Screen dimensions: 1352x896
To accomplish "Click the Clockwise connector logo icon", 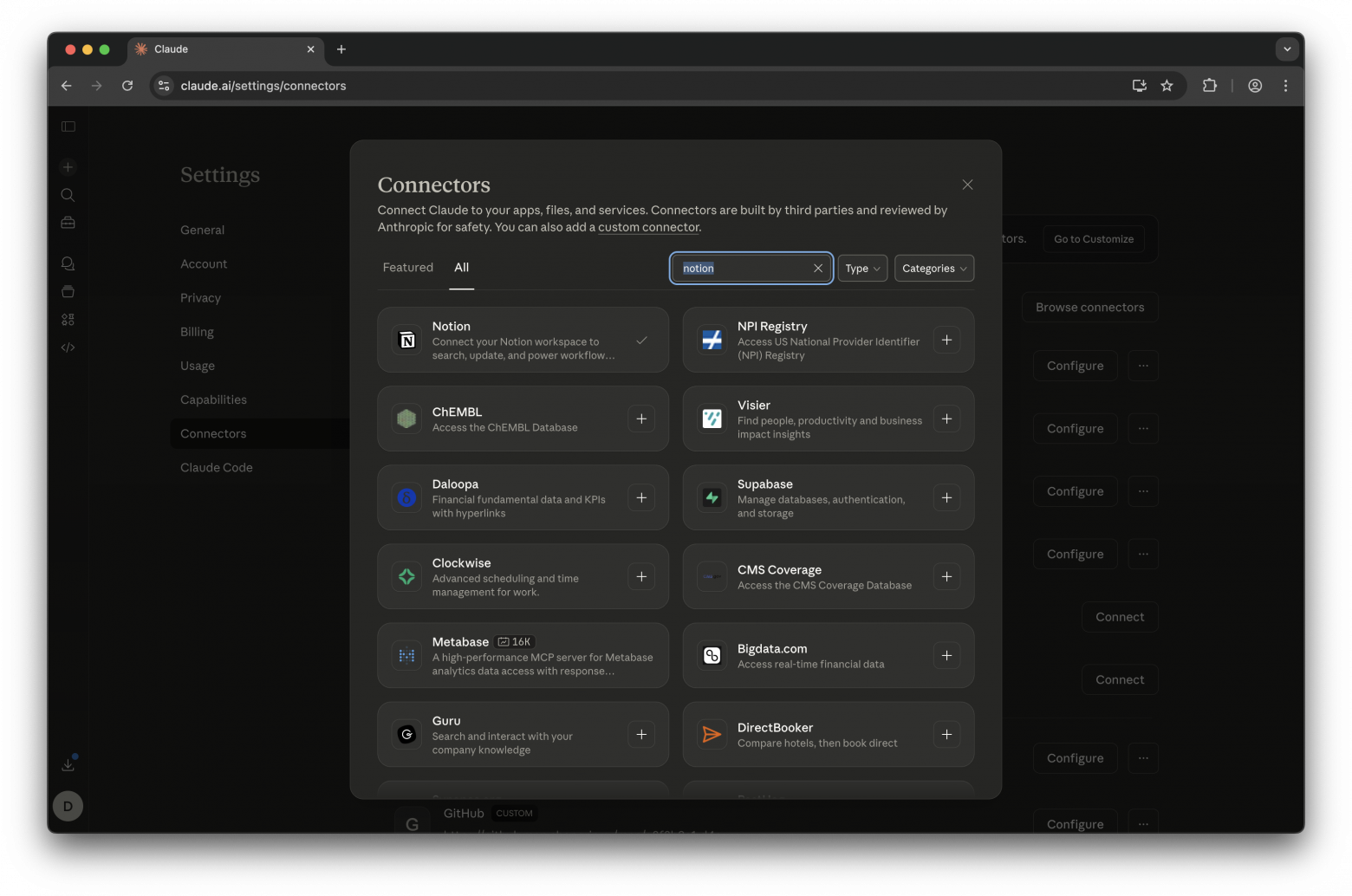I will [x=406, y=577].
